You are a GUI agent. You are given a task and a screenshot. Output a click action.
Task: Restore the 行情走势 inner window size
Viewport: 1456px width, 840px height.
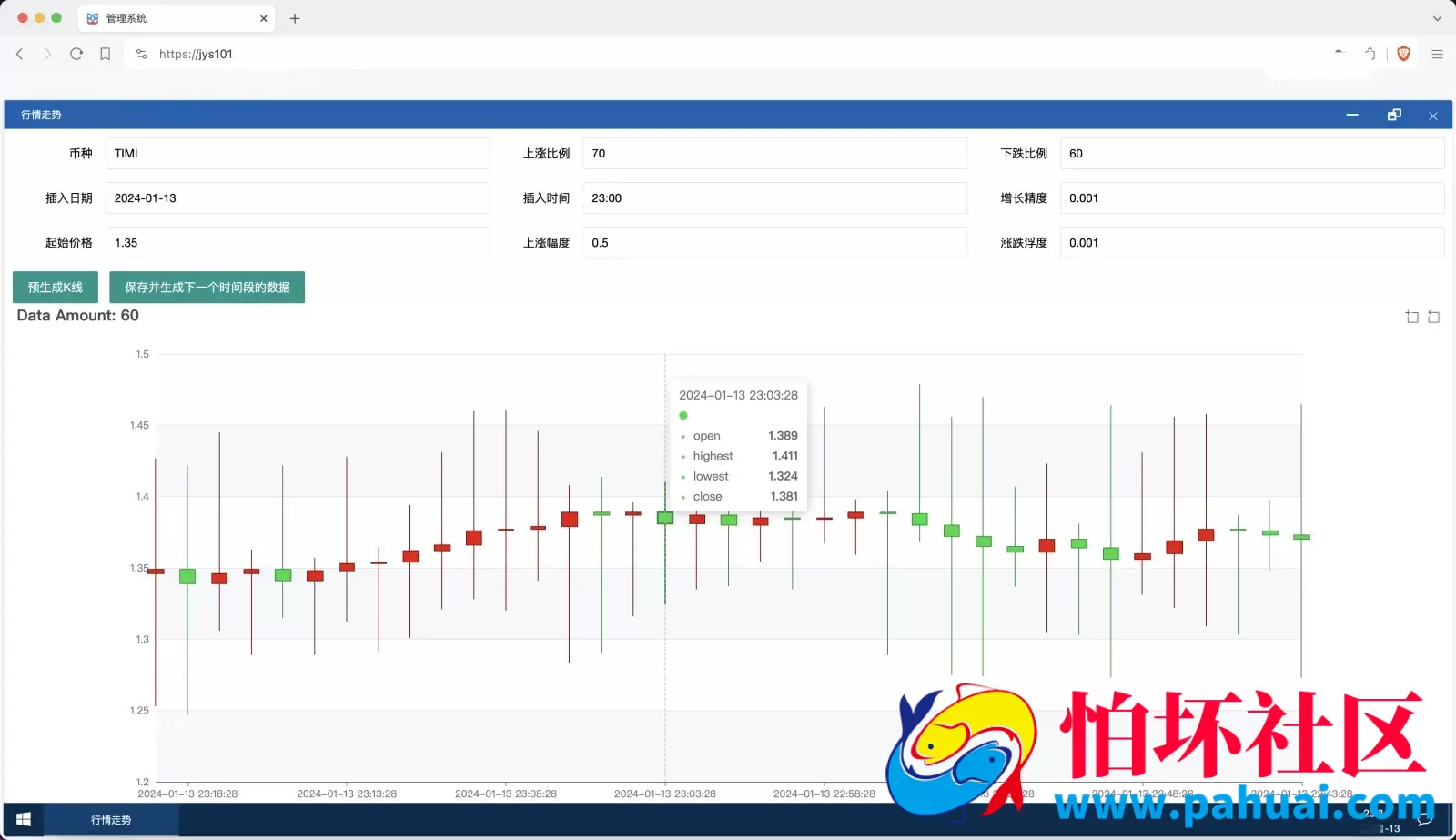click(1394, 116)
